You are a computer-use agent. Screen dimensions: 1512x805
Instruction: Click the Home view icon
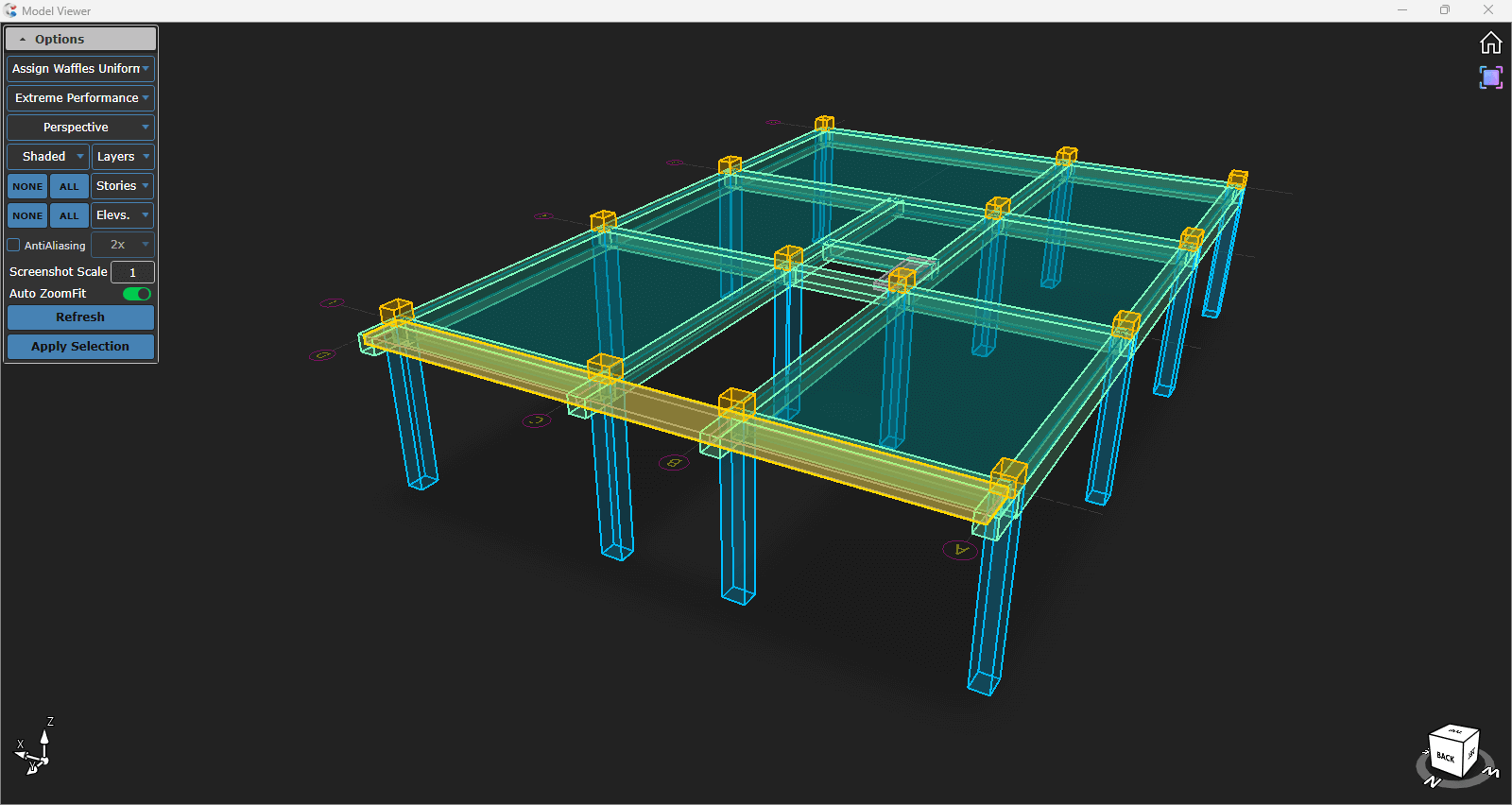pos(1490,43)
